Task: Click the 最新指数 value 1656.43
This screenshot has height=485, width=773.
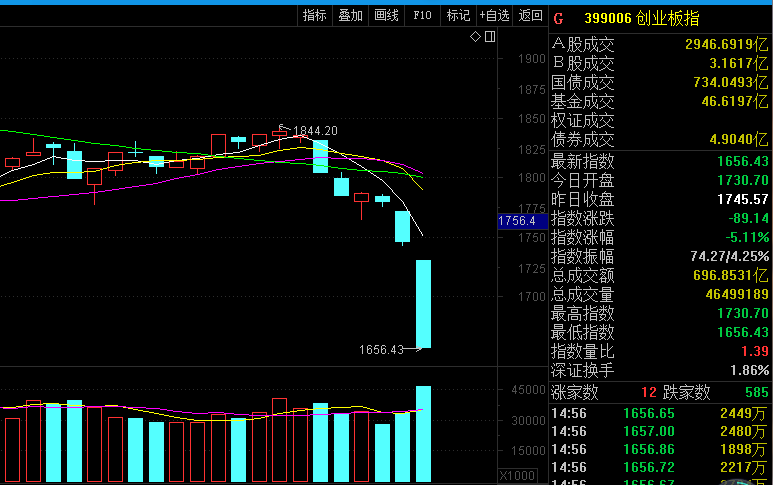Action: point(742,161)
